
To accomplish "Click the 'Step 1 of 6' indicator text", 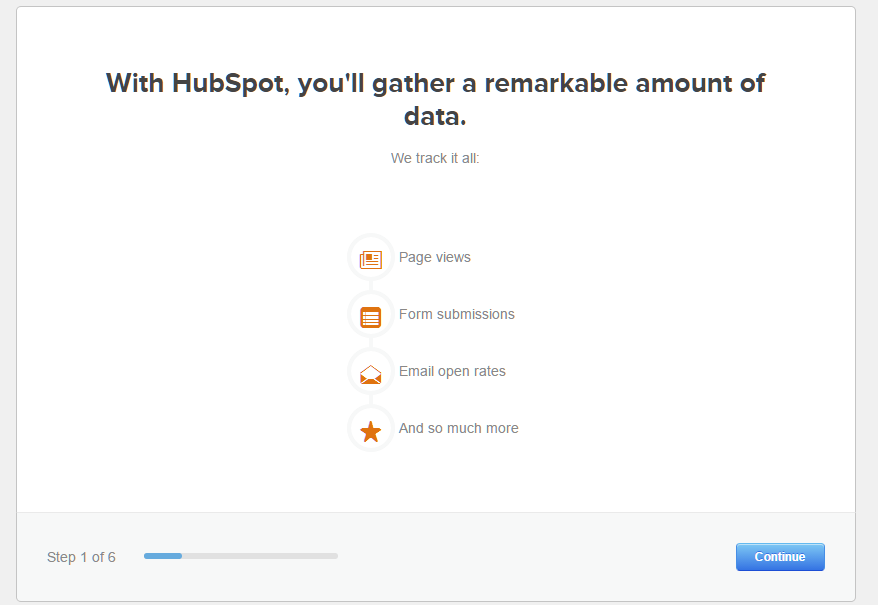I will tap(81, 557).
